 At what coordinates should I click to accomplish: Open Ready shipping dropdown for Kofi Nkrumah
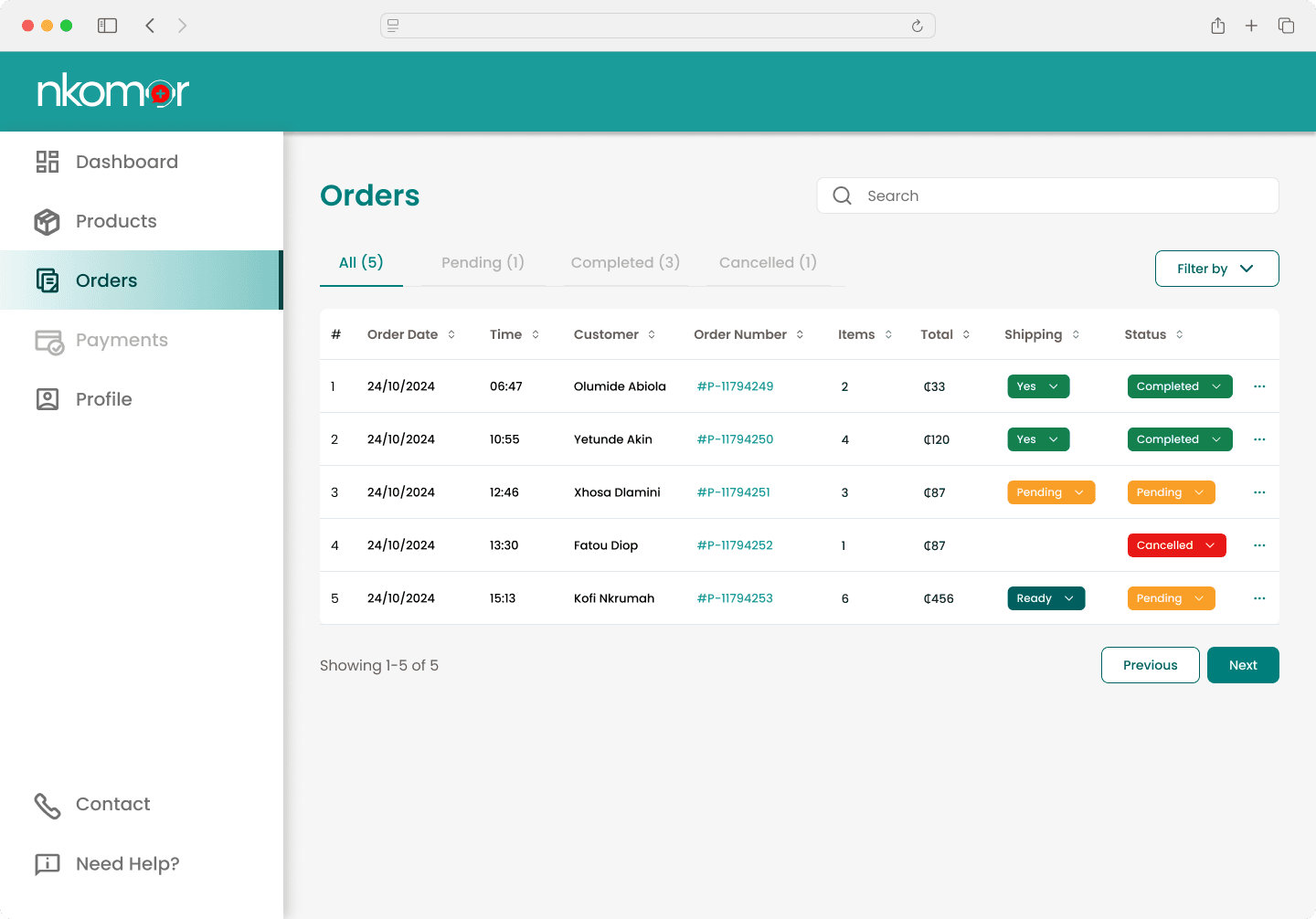click(1045, 598)
